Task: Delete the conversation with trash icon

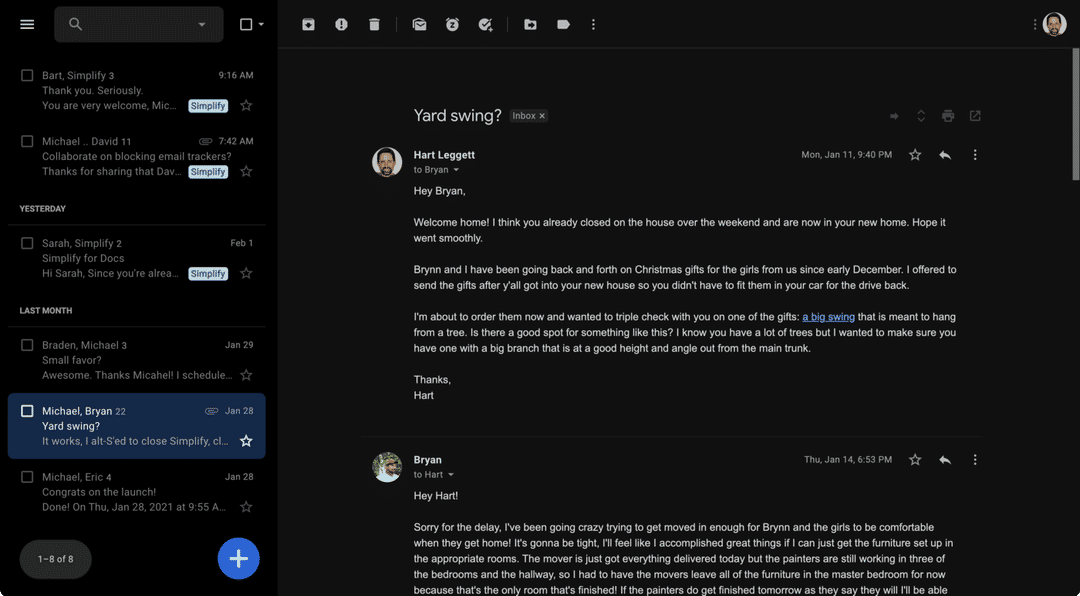Action: tap(374, 24)
